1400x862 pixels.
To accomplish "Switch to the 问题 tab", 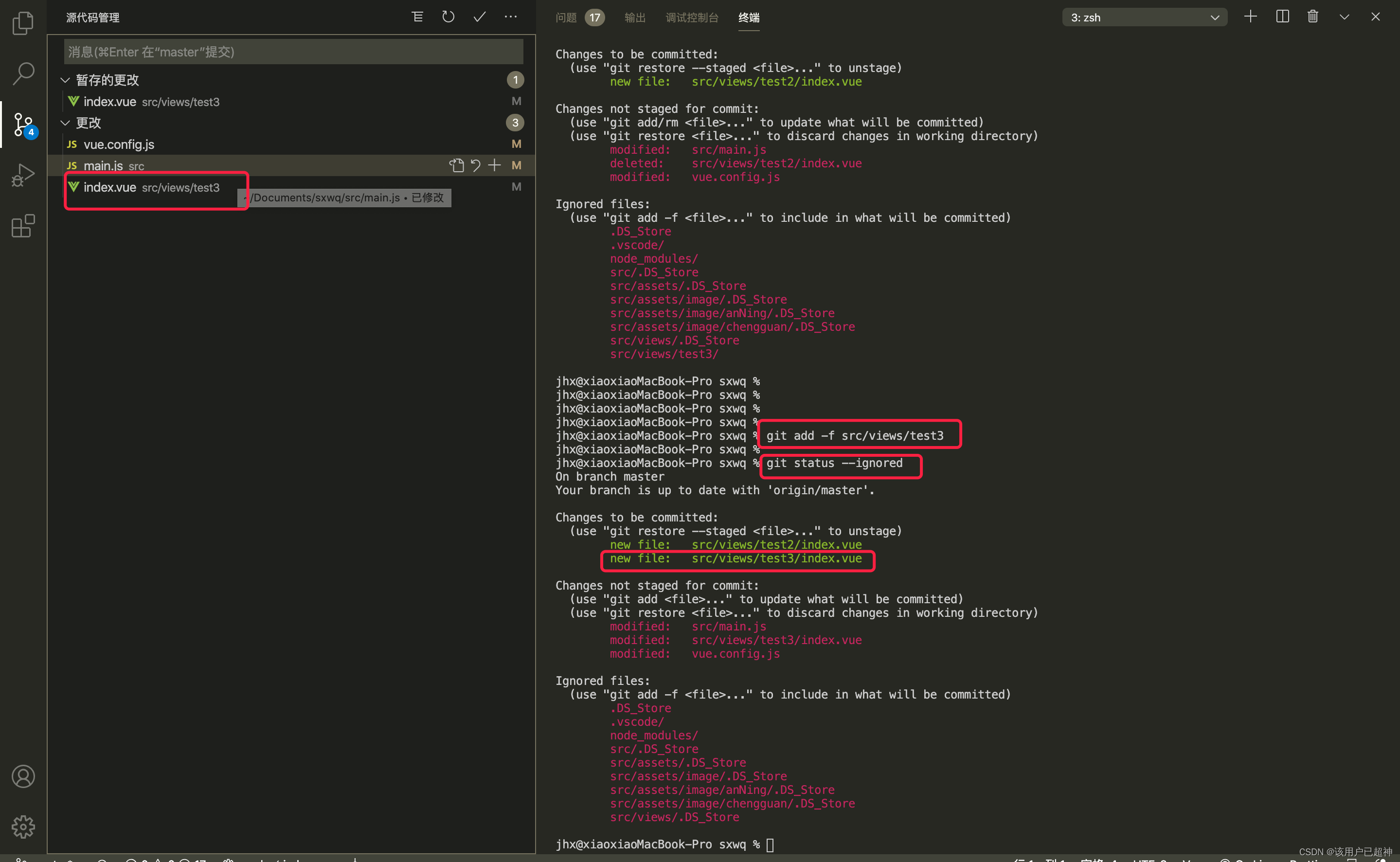I will [566, 18].
